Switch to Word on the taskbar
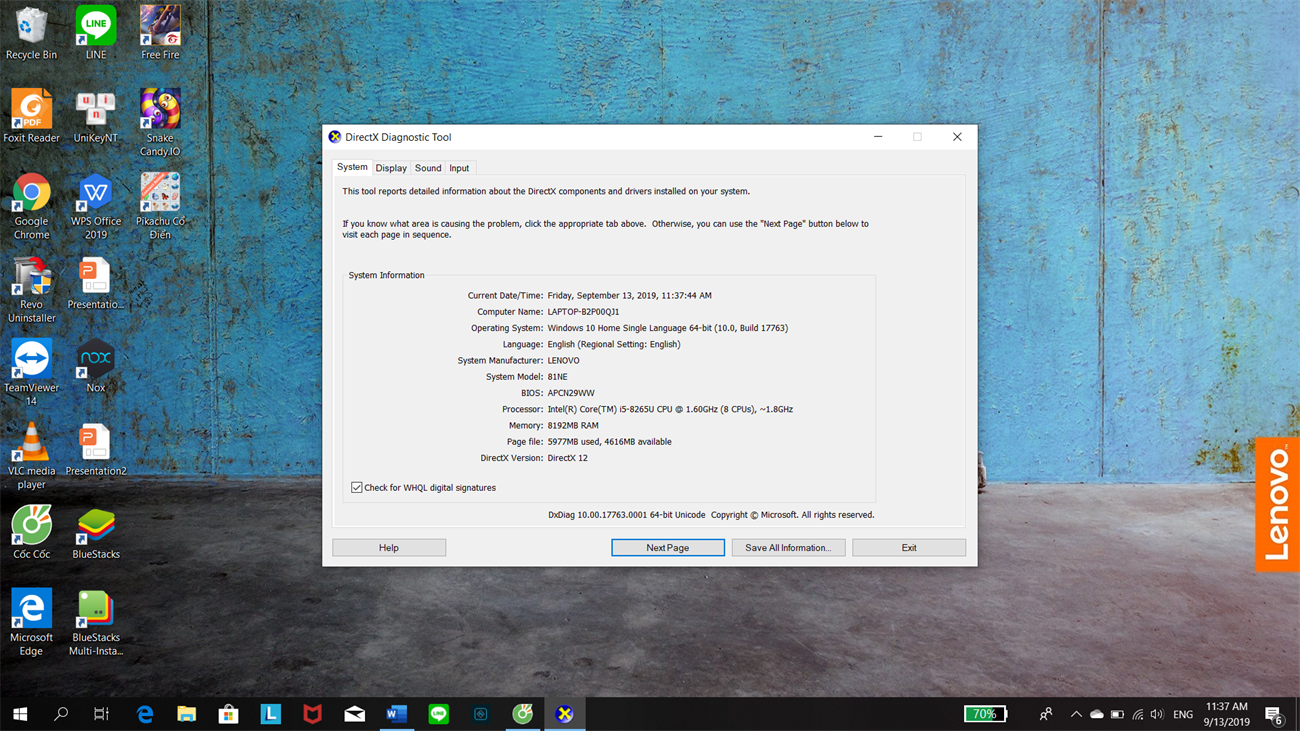1300x731 pixels. tap(397, 714)
